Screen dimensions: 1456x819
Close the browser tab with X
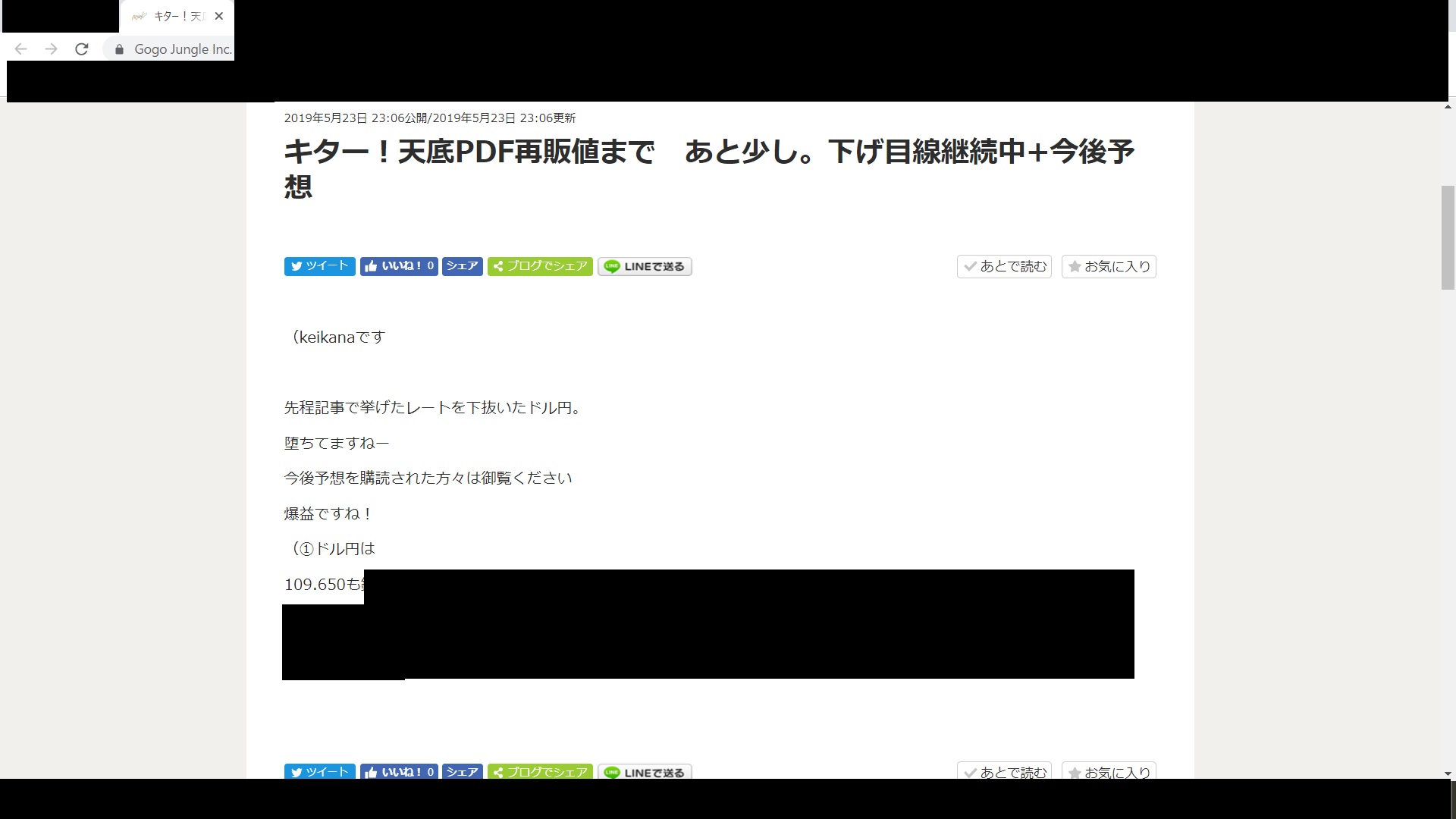[219, 16]
